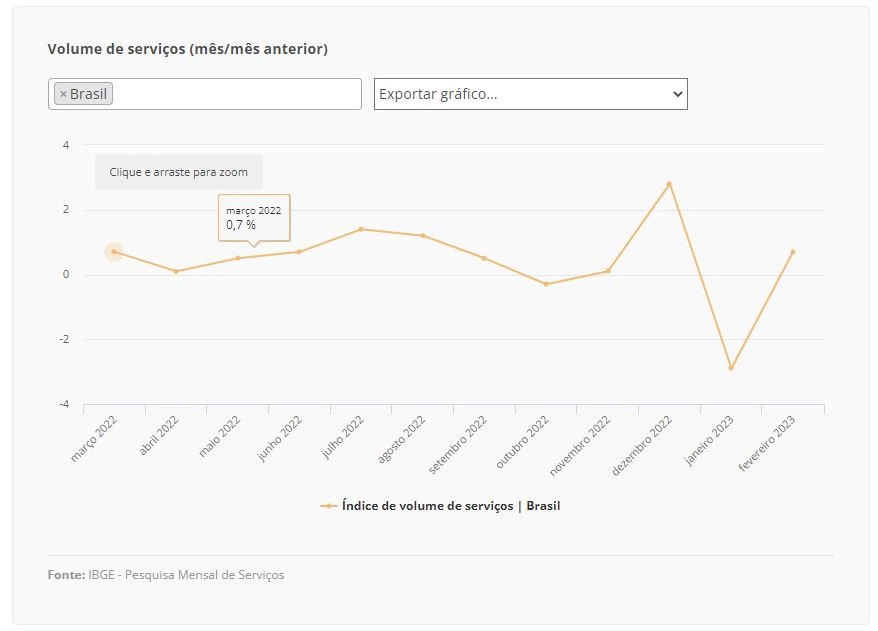Remove the Brasil tag with the x icon
Viewport: 878px width, 631px height.
tap(63, 94)
